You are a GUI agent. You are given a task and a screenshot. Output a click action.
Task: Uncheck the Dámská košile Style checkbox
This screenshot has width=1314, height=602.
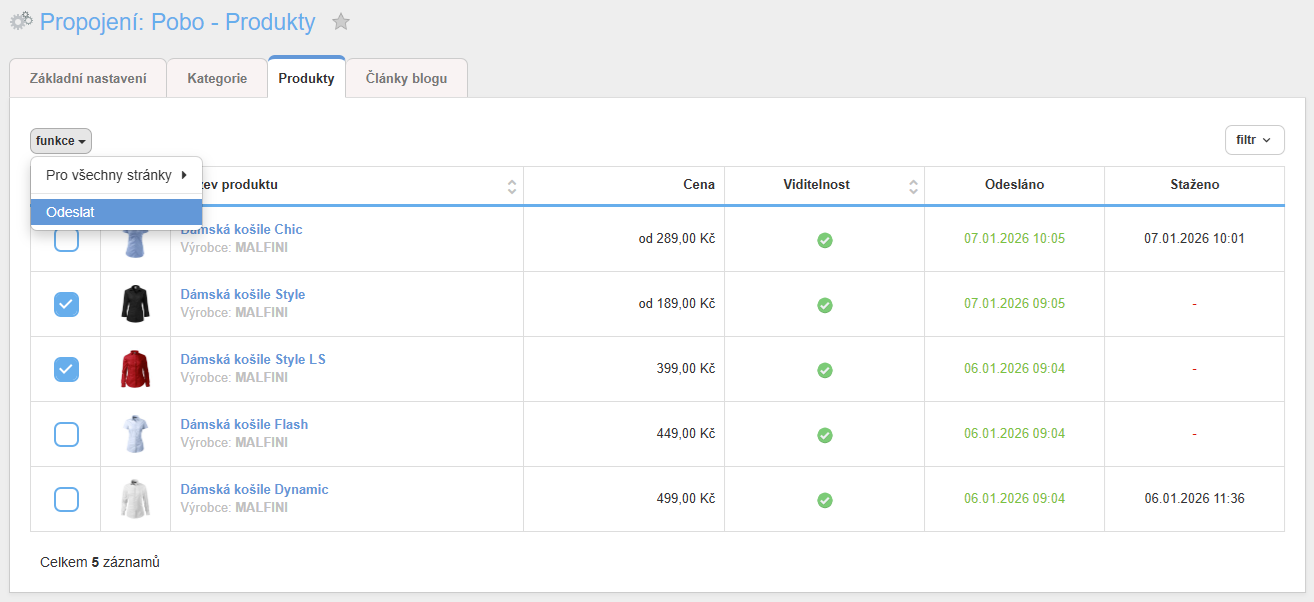coord(66,304)
